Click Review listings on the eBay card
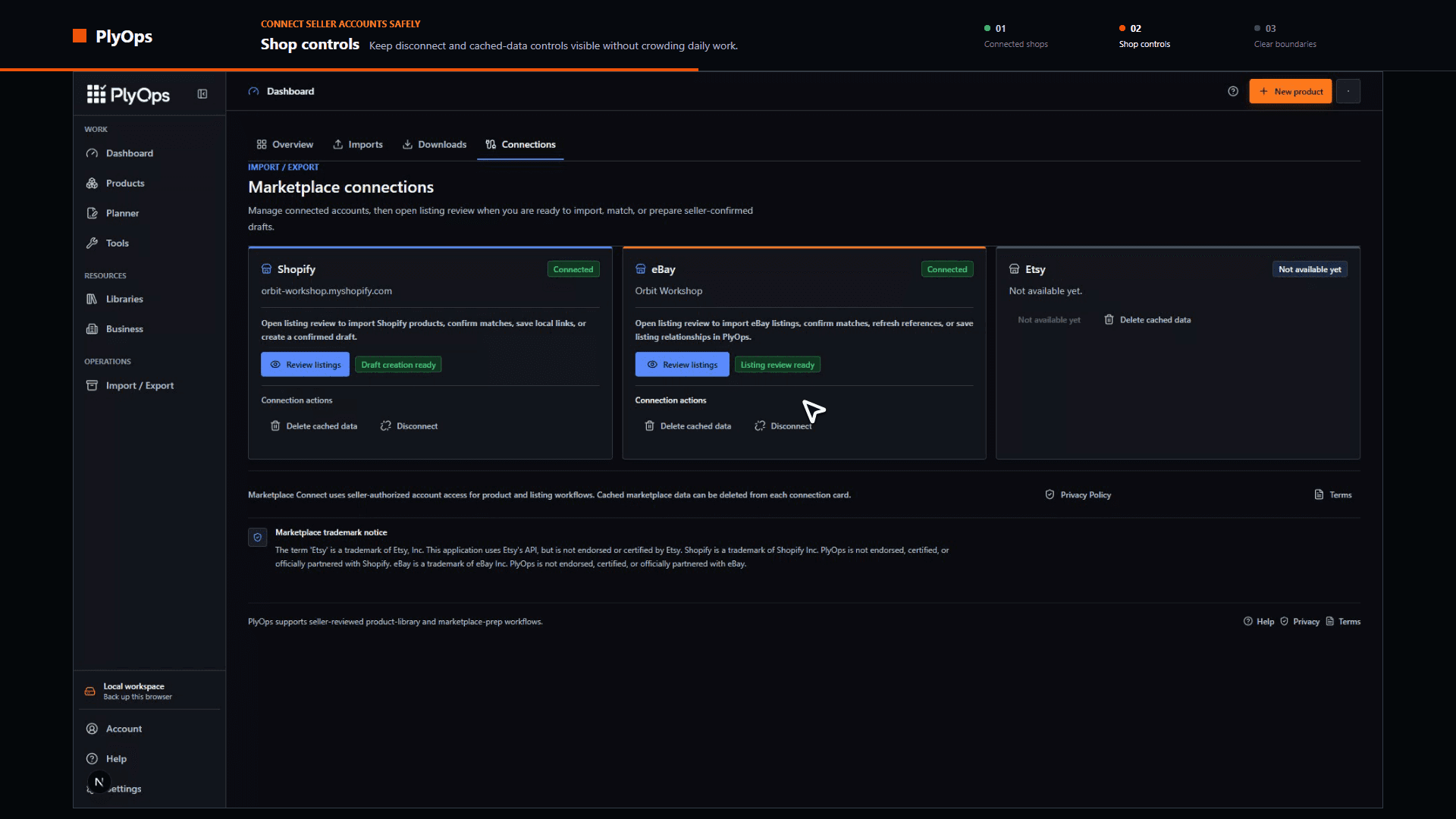The width and height of the screenshot is (1456, 819). click(682, 365)
